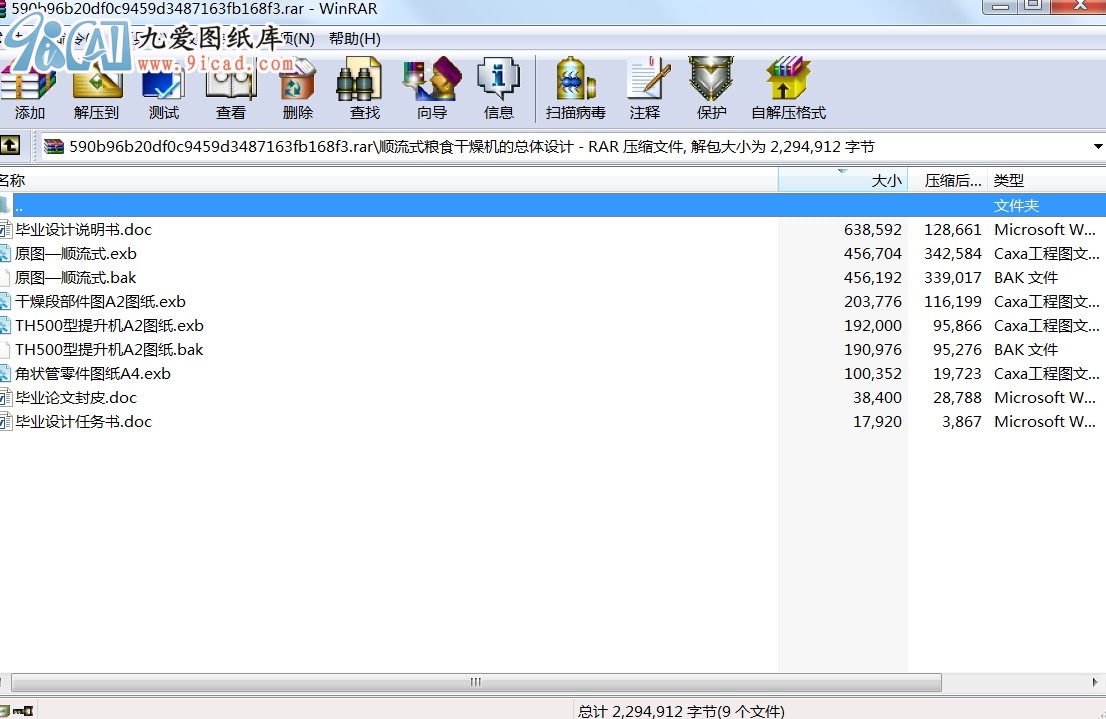The image size is (1106, 719).
Task: Click the horizontal scrollbar thumb
Action: [475, 682]
